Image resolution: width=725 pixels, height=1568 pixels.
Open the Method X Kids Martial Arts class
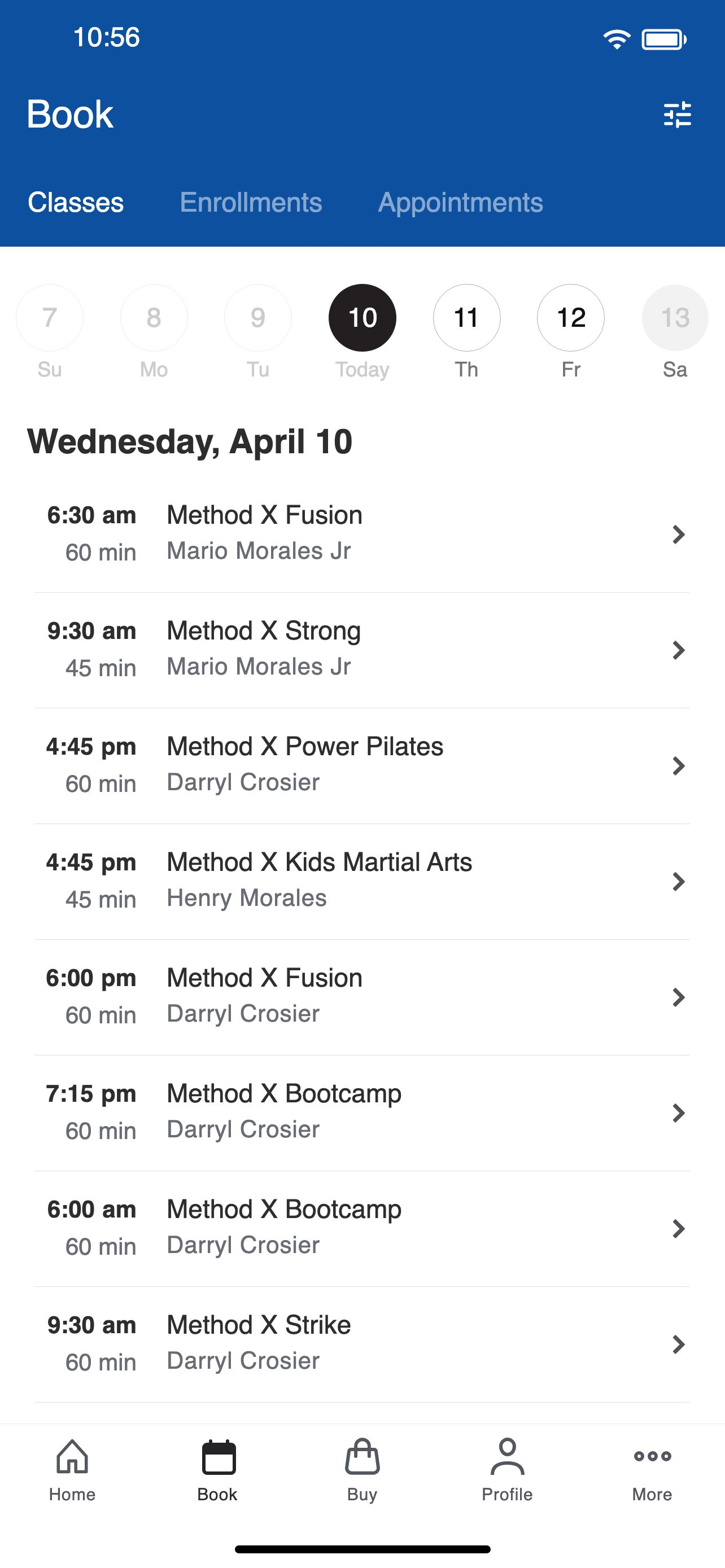pyautogui.click(x=362, y=882)
